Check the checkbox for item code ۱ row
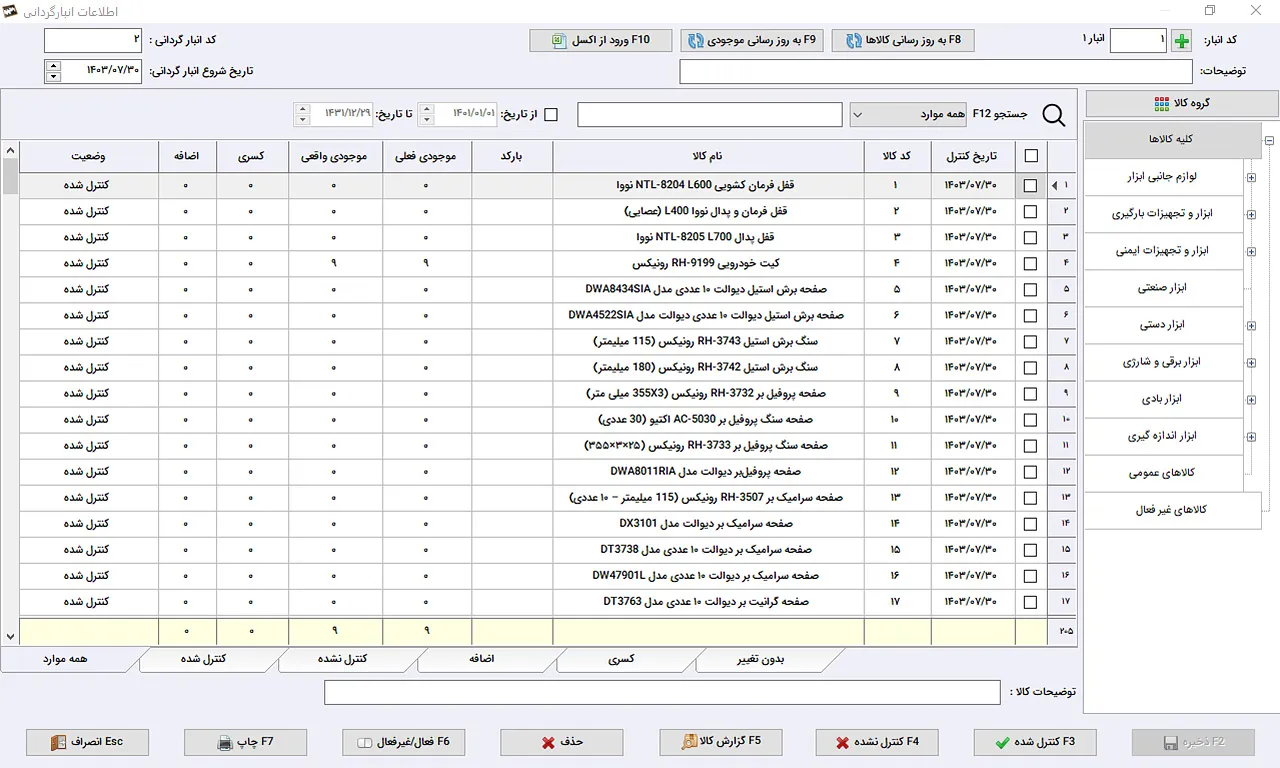The width and height of the screenshot is (1280, 768). tap(1031, 186)
